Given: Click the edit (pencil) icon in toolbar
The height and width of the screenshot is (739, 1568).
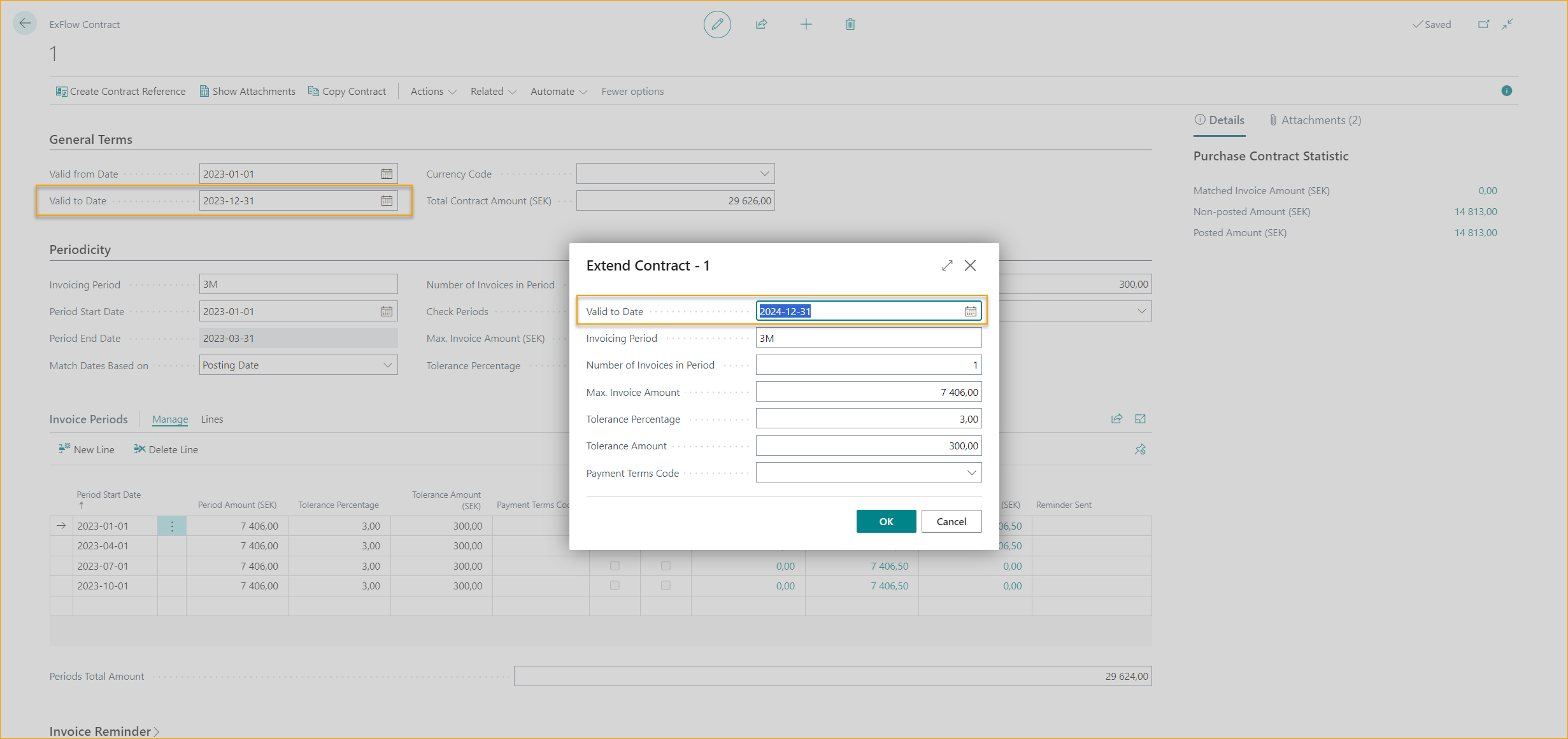Looking at the screenshot, I should (x=717, y=24).
